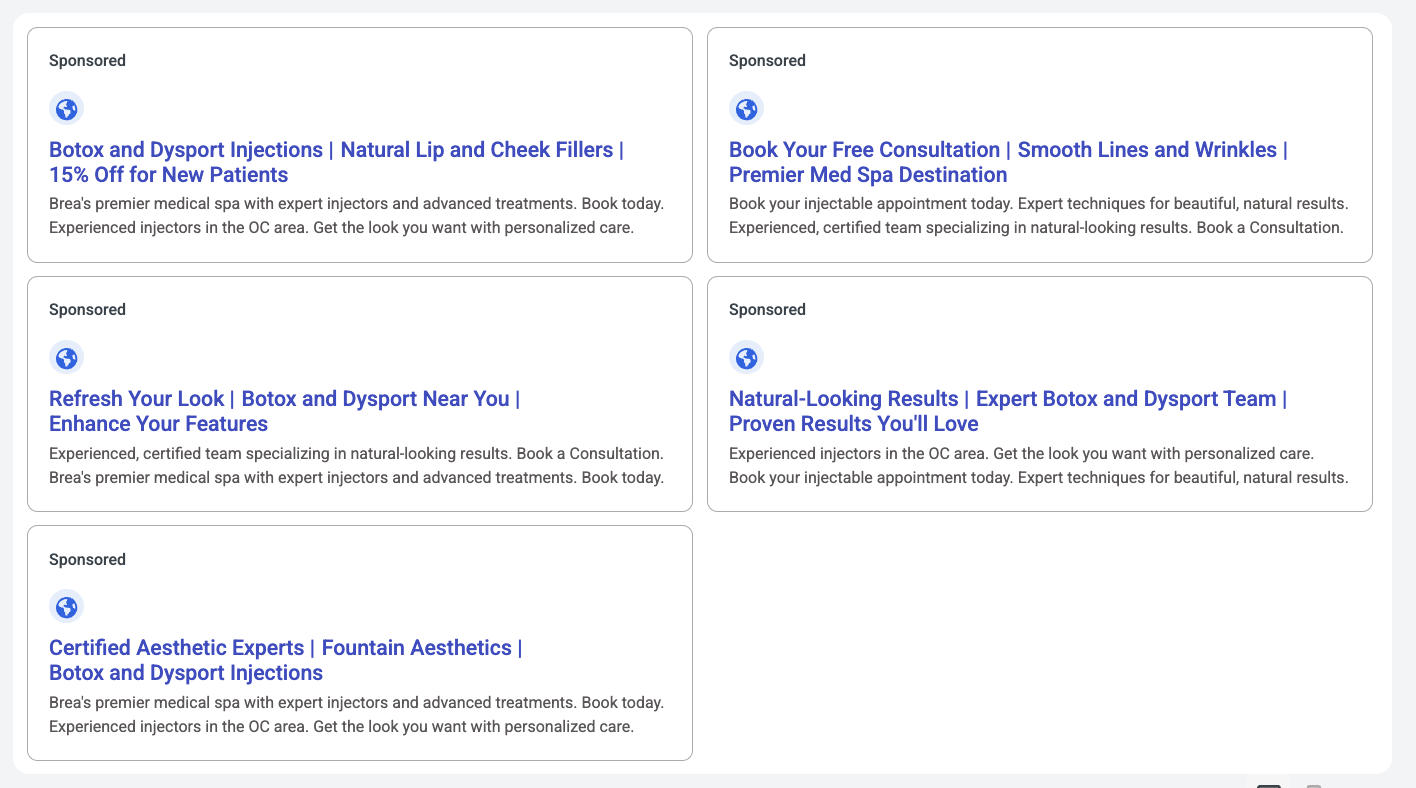Click the globe icon above Natural-Looking Results headline

coord(746,358)
